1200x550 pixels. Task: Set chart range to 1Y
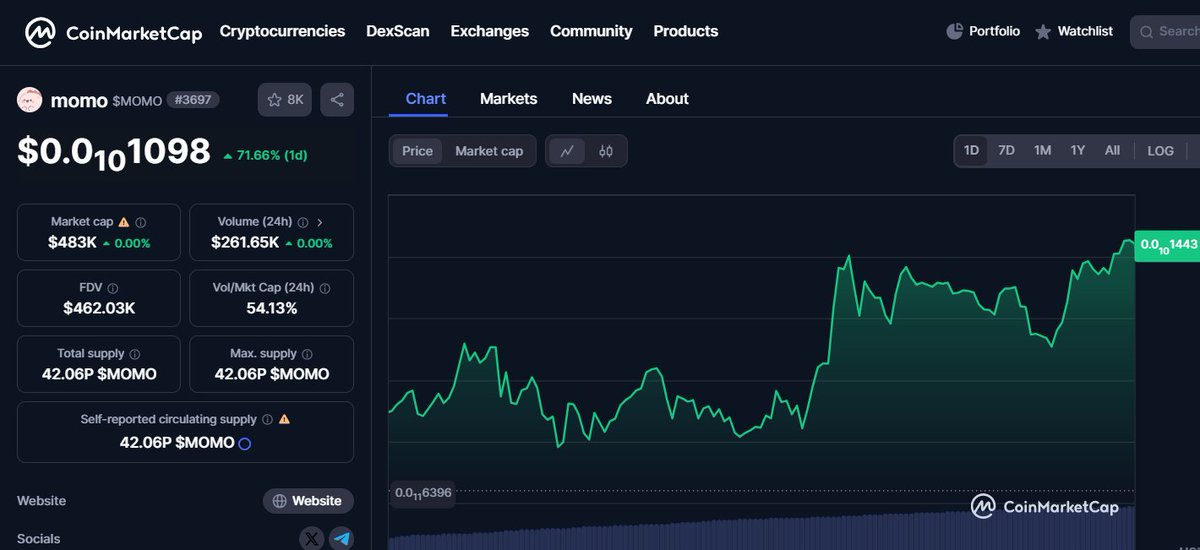pos(1077,150)
